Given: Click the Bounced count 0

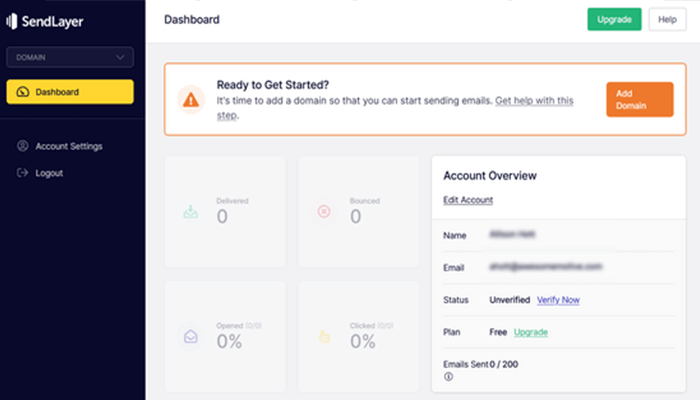Looking at the screenshot, I should click(355, 217).
